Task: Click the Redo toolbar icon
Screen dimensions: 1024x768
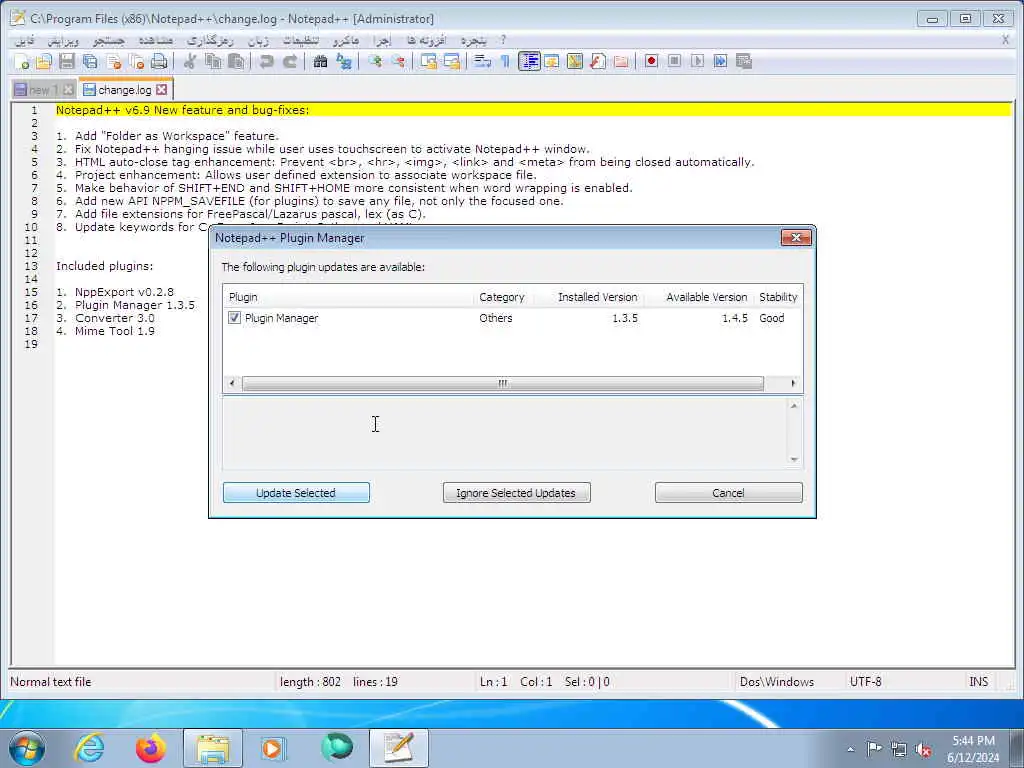Action: tap(290, 61)
